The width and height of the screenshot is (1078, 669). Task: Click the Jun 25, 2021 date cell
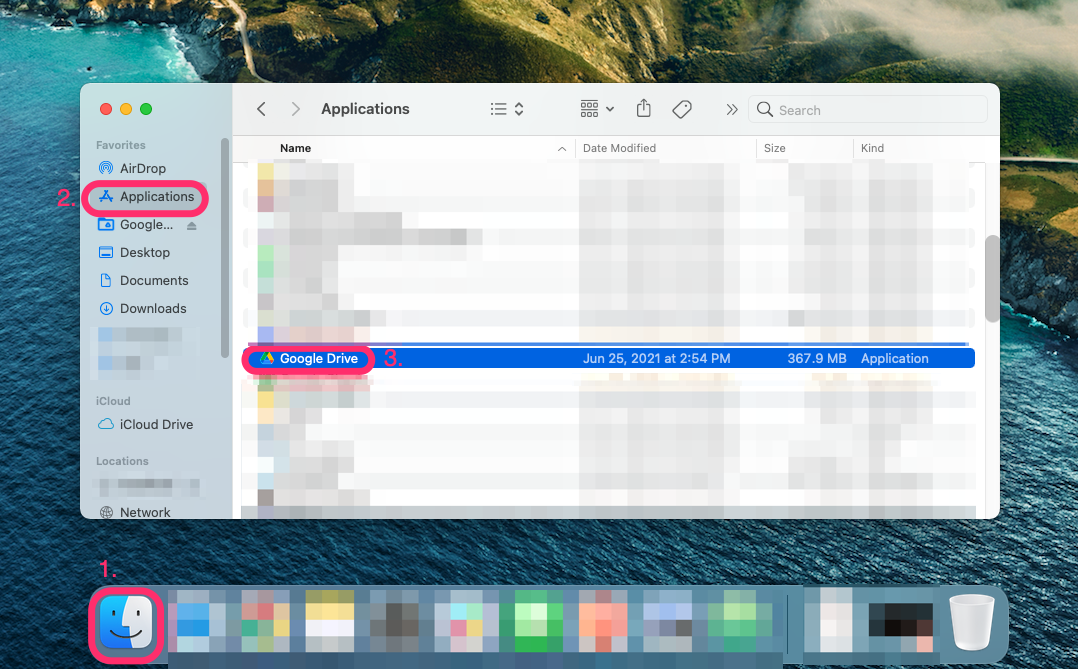click(657, 358)
